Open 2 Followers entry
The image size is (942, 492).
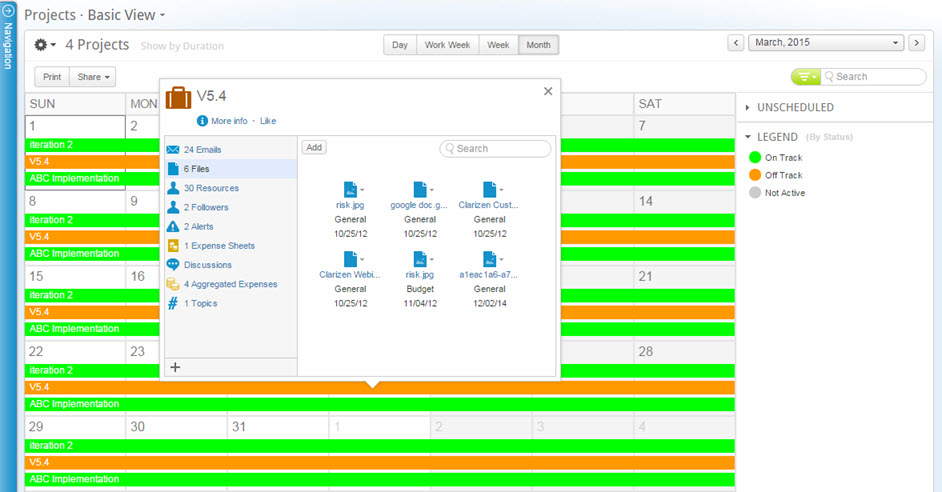pos(206,207)
